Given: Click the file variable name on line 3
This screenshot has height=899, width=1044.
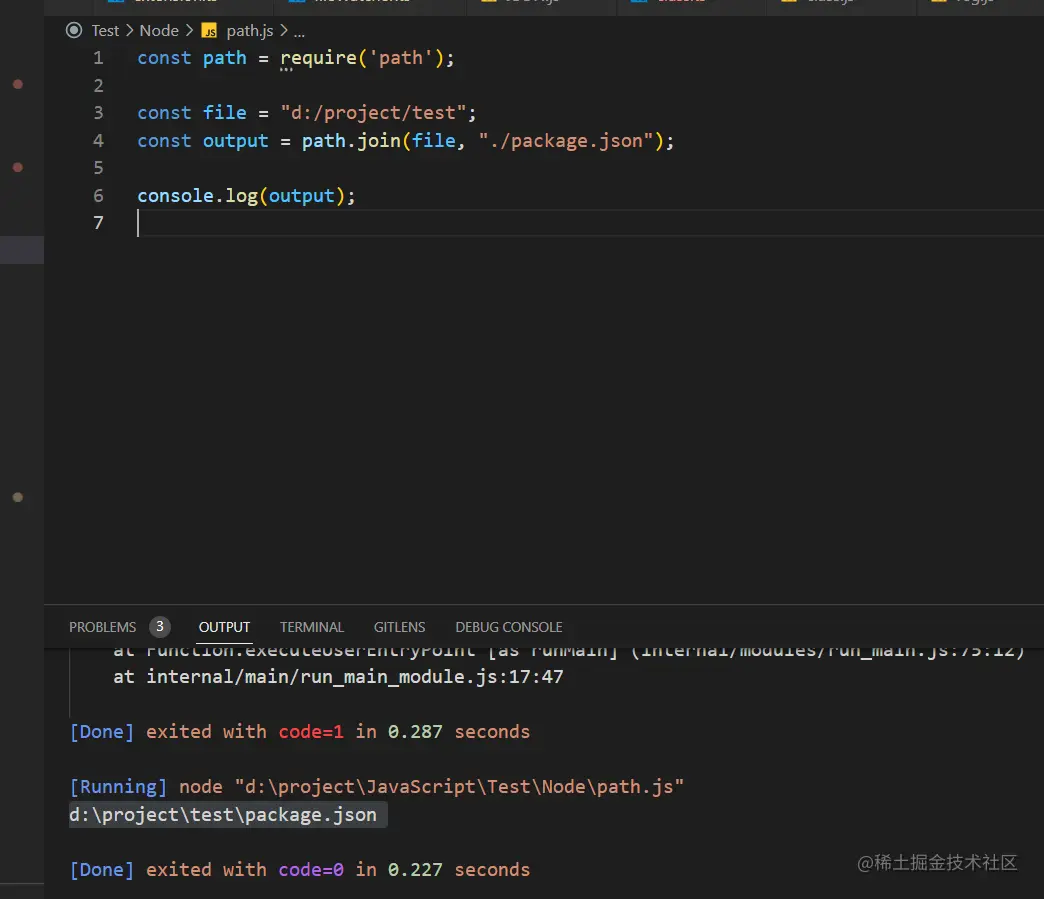Looking at the screenshot, I should tap(224, 113).
